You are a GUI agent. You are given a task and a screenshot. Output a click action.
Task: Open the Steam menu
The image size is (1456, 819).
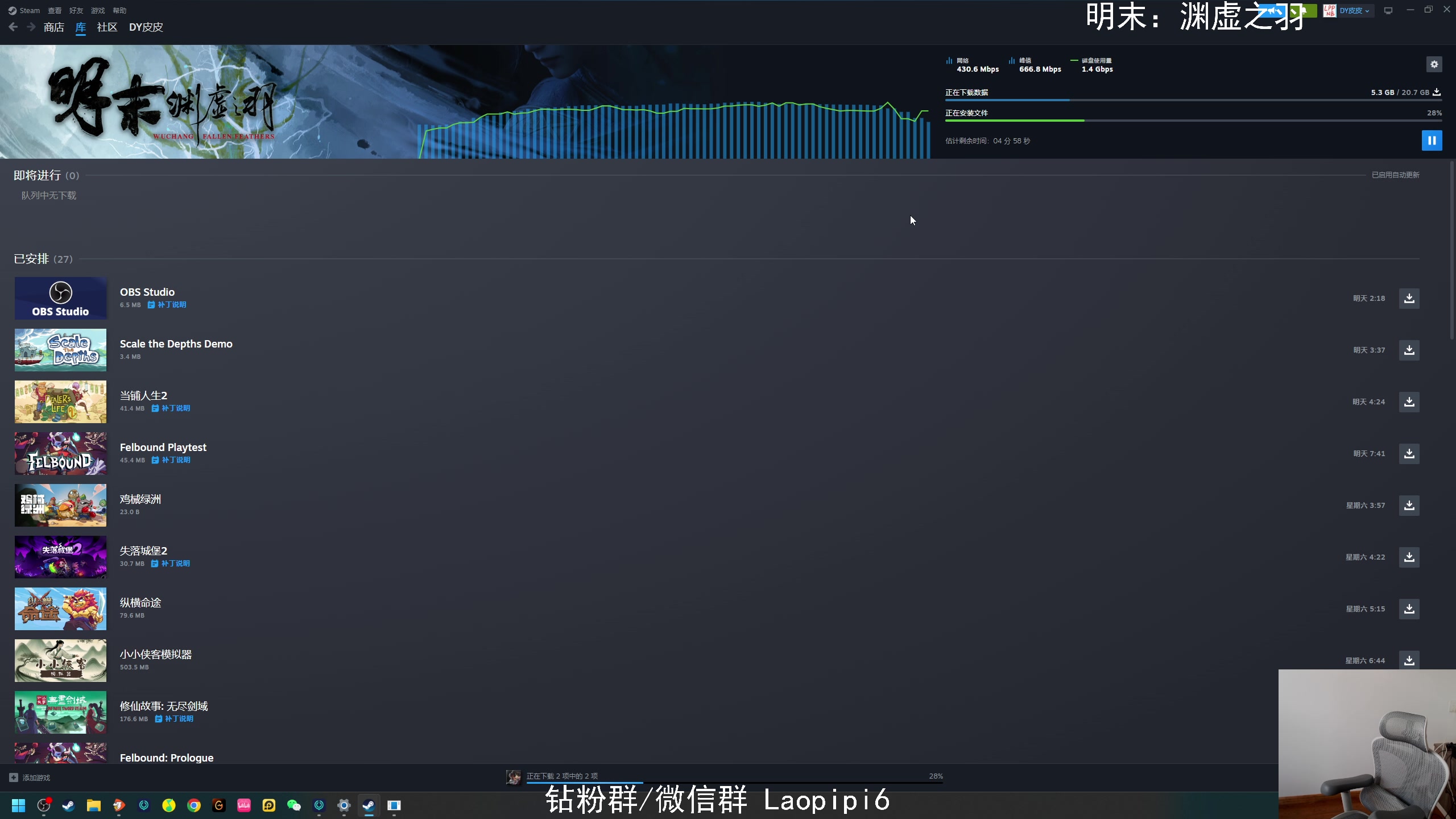pyautogui.click(x=24, y=10)
